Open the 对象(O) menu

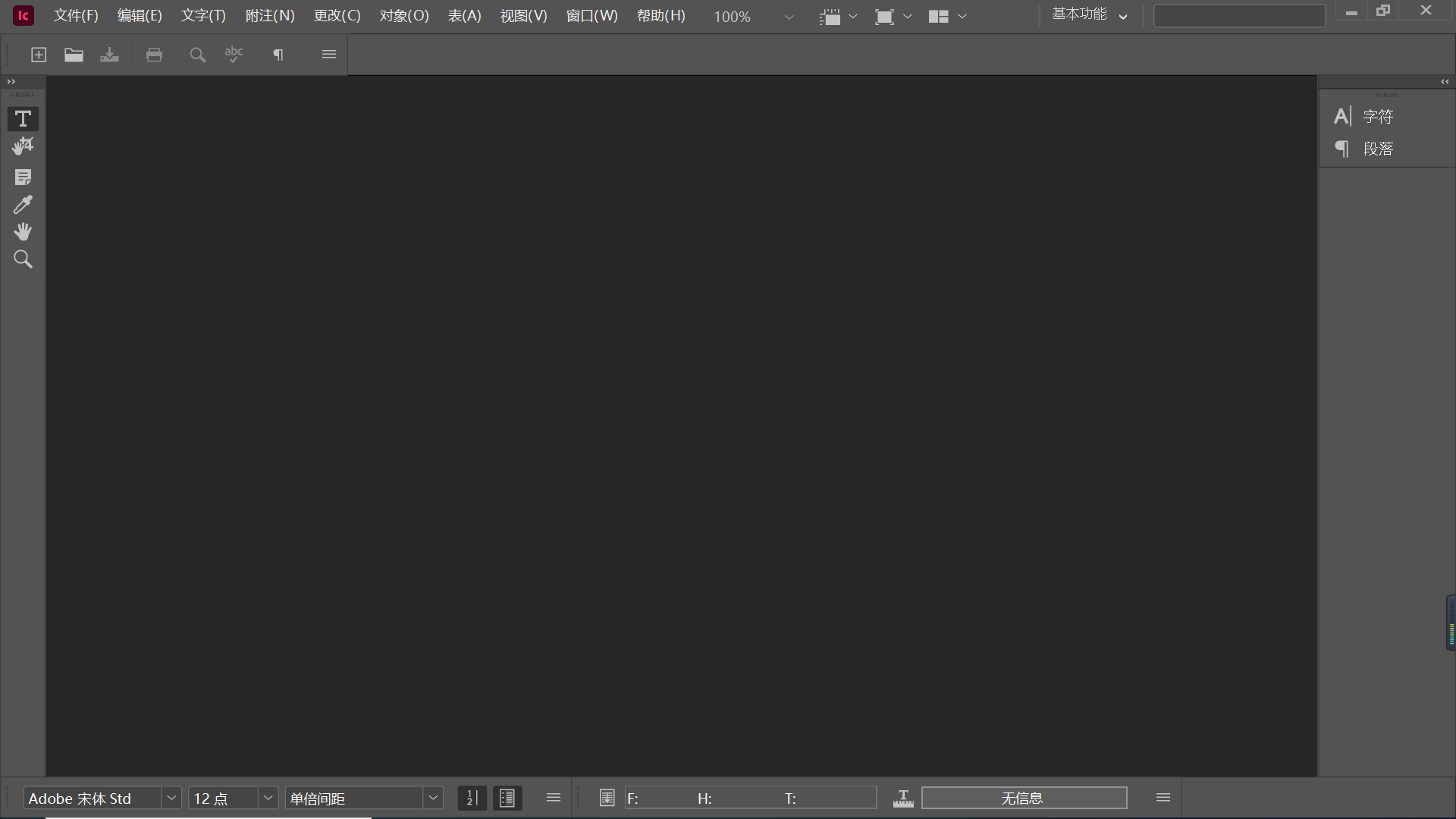(x=404, y=16)
